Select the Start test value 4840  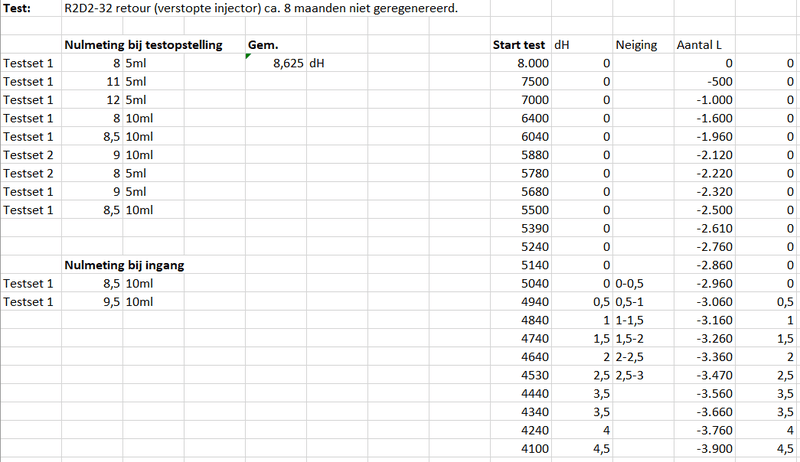click(x=535, y=320)
